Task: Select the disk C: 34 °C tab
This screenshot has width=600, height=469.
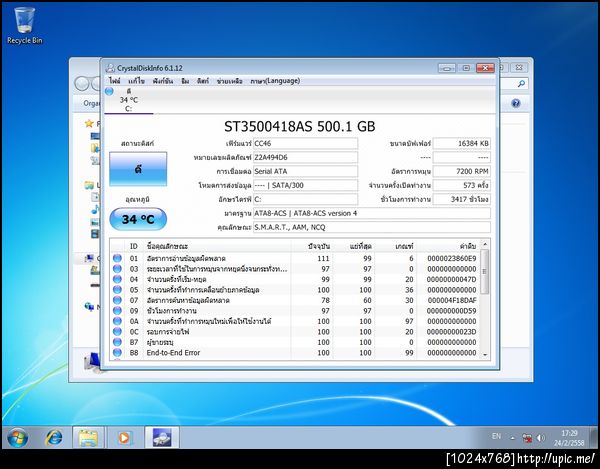Action: [129, 100]
